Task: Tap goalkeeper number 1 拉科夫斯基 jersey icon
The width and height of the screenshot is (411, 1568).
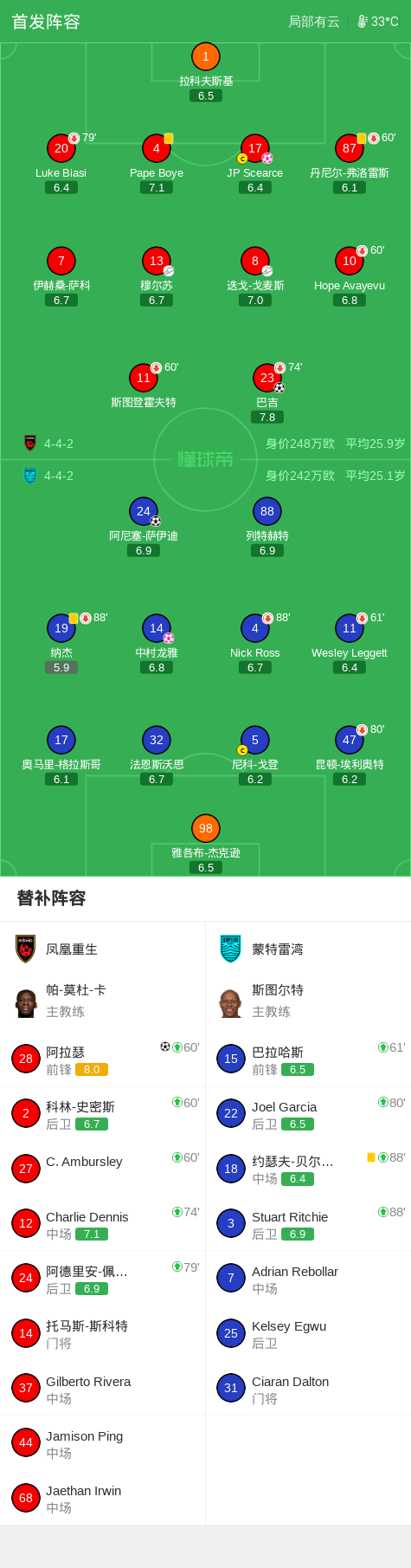Action: pyautogui.click(x=205, y=57)
